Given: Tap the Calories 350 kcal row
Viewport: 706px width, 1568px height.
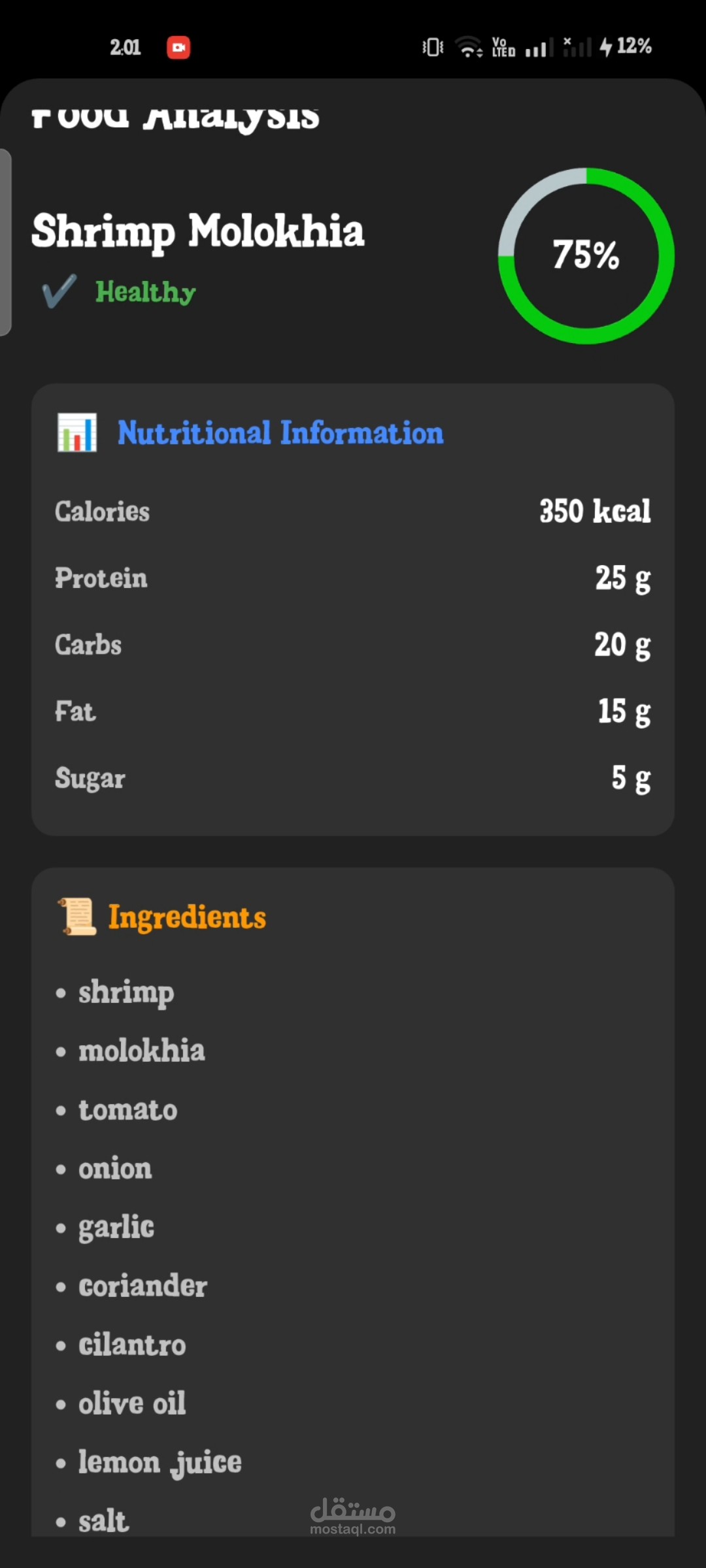Looking at the screenshot, I should click(x=353, y=511).
